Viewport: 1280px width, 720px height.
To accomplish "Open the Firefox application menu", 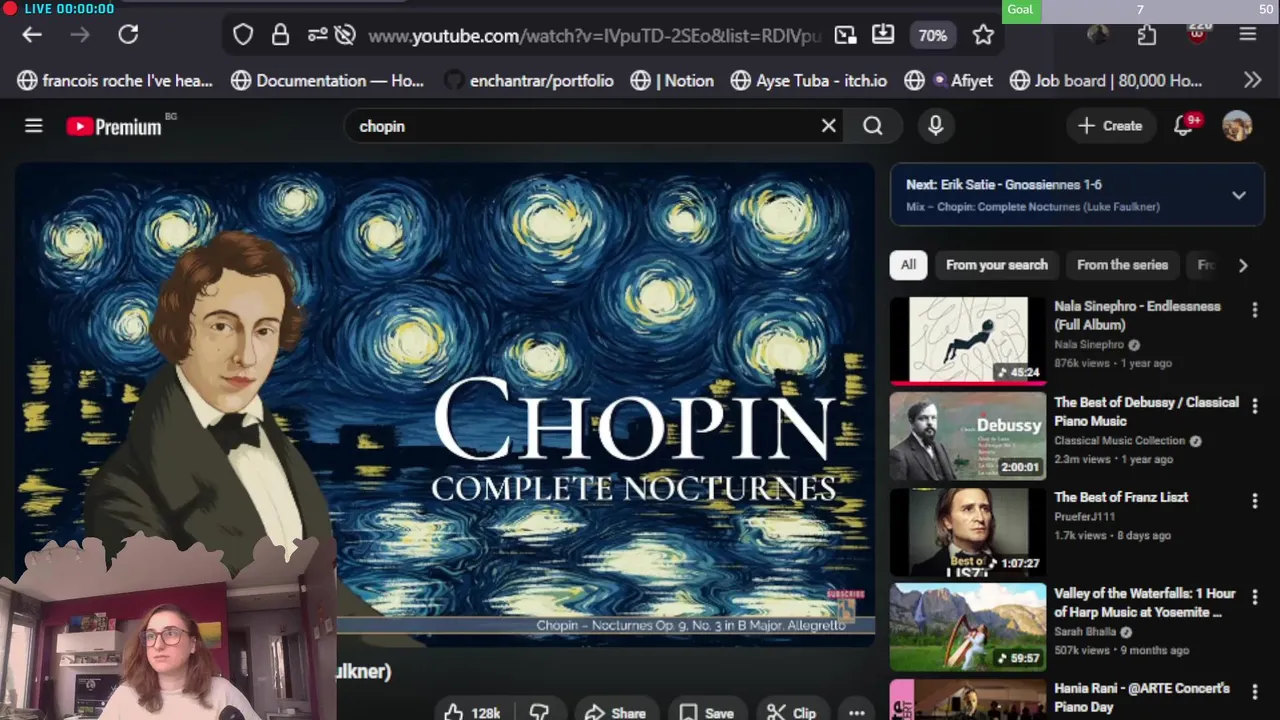I will (1247, 35).
